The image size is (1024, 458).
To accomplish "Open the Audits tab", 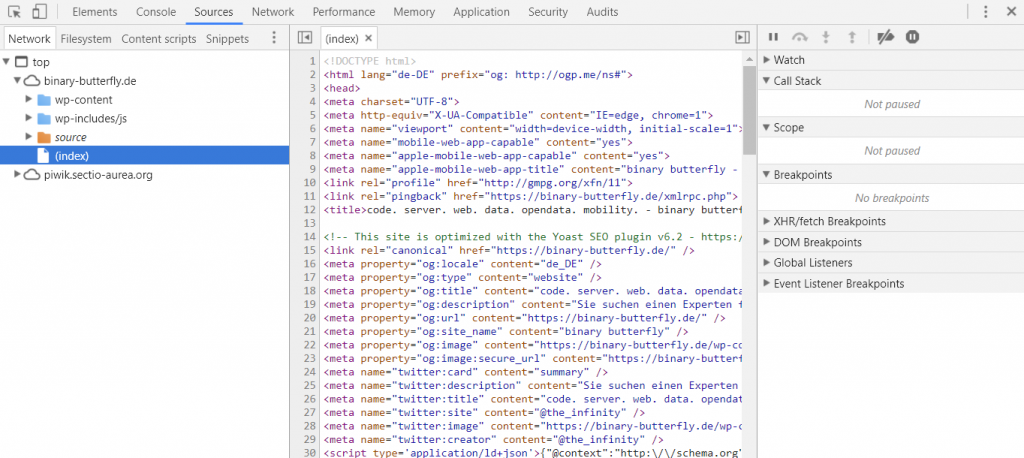I will click(x=602, y=12).
